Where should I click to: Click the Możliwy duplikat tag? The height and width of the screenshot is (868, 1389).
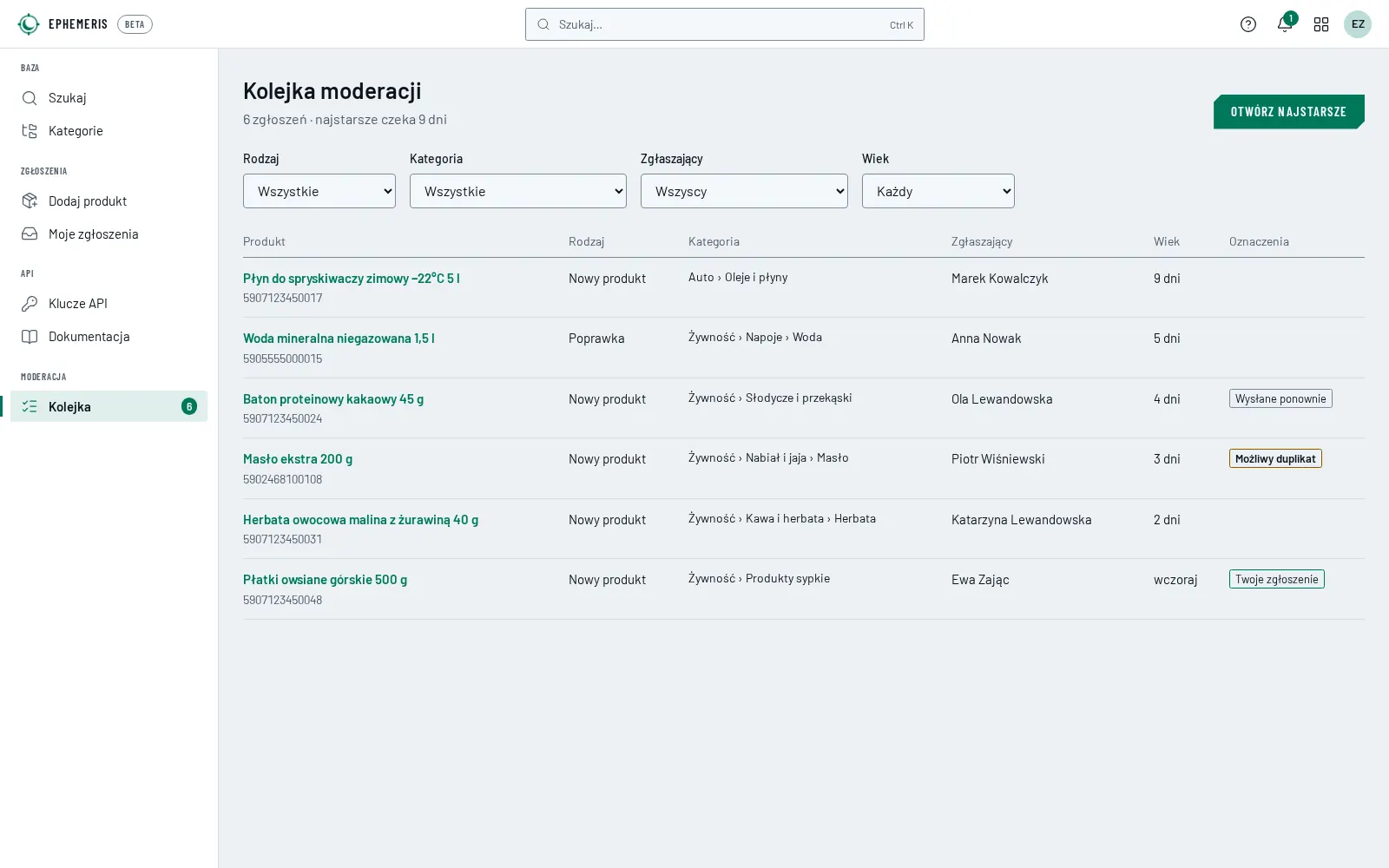pos(1275,458)
